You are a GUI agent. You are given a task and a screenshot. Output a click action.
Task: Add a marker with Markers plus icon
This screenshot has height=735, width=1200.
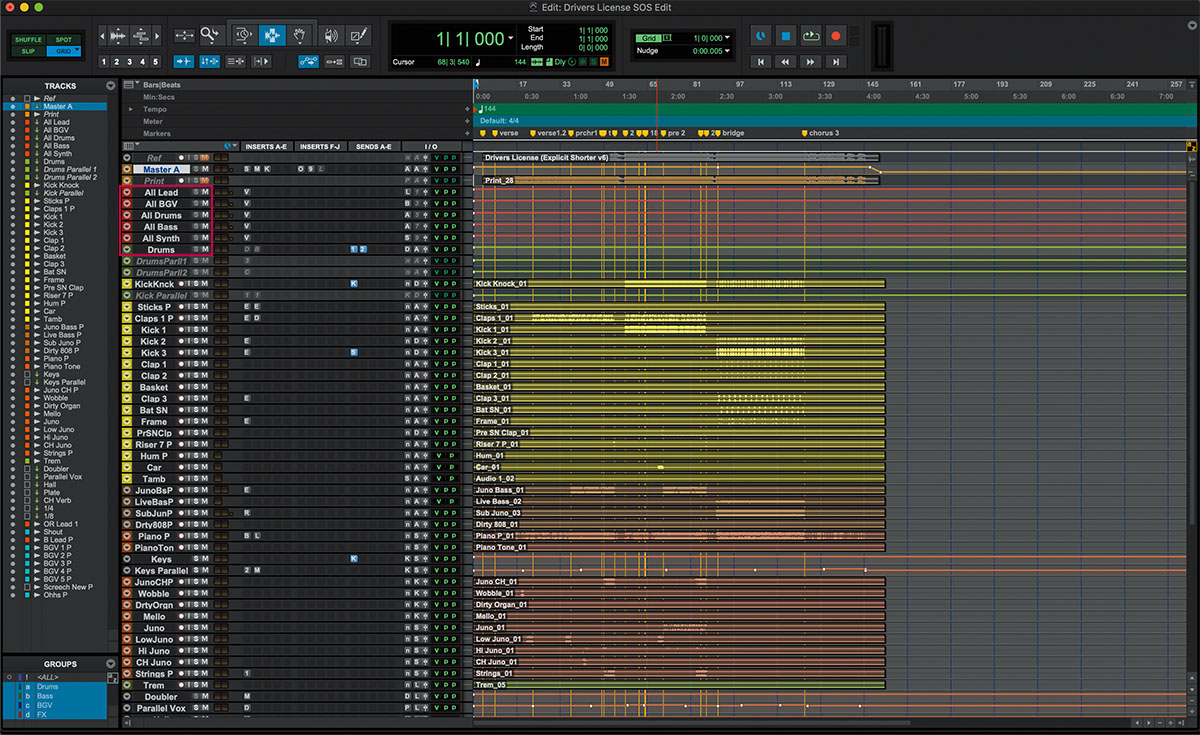click(467, 133)
